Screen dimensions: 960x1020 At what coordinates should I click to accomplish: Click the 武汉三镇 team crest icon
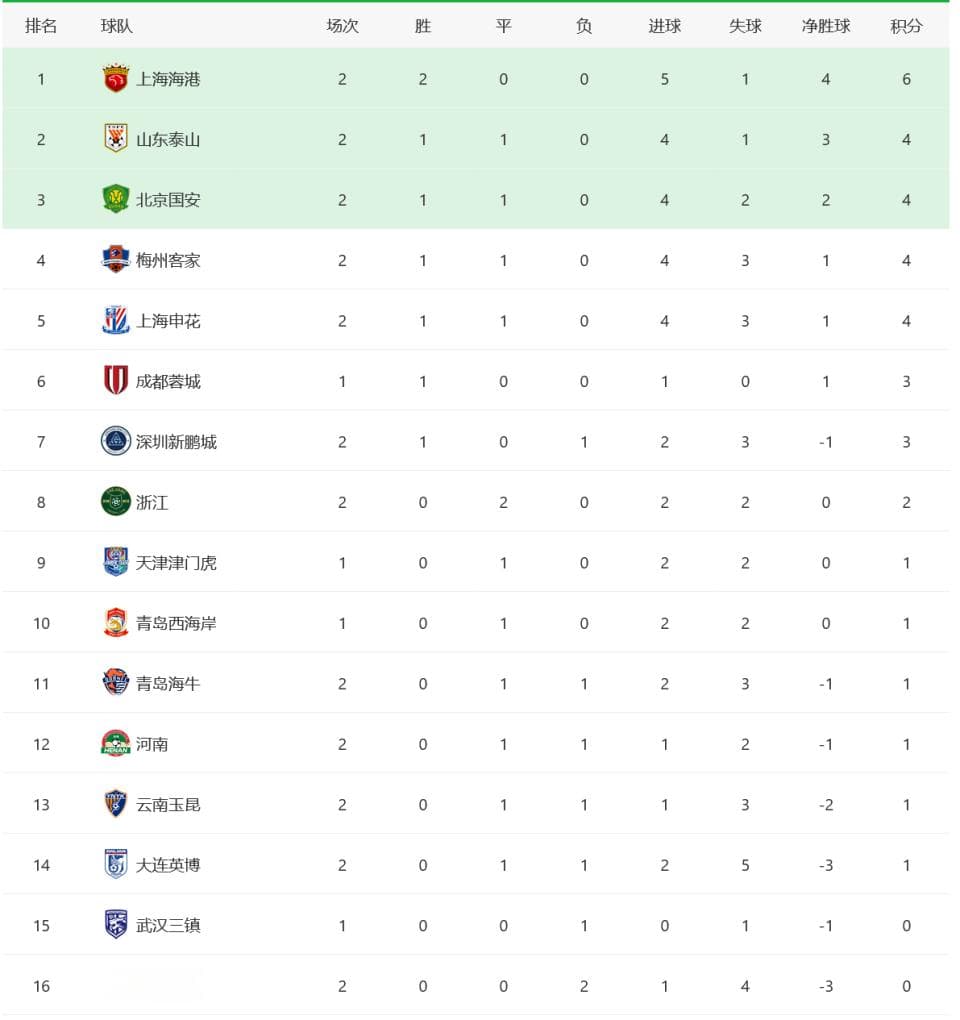[x=116, y=925]
